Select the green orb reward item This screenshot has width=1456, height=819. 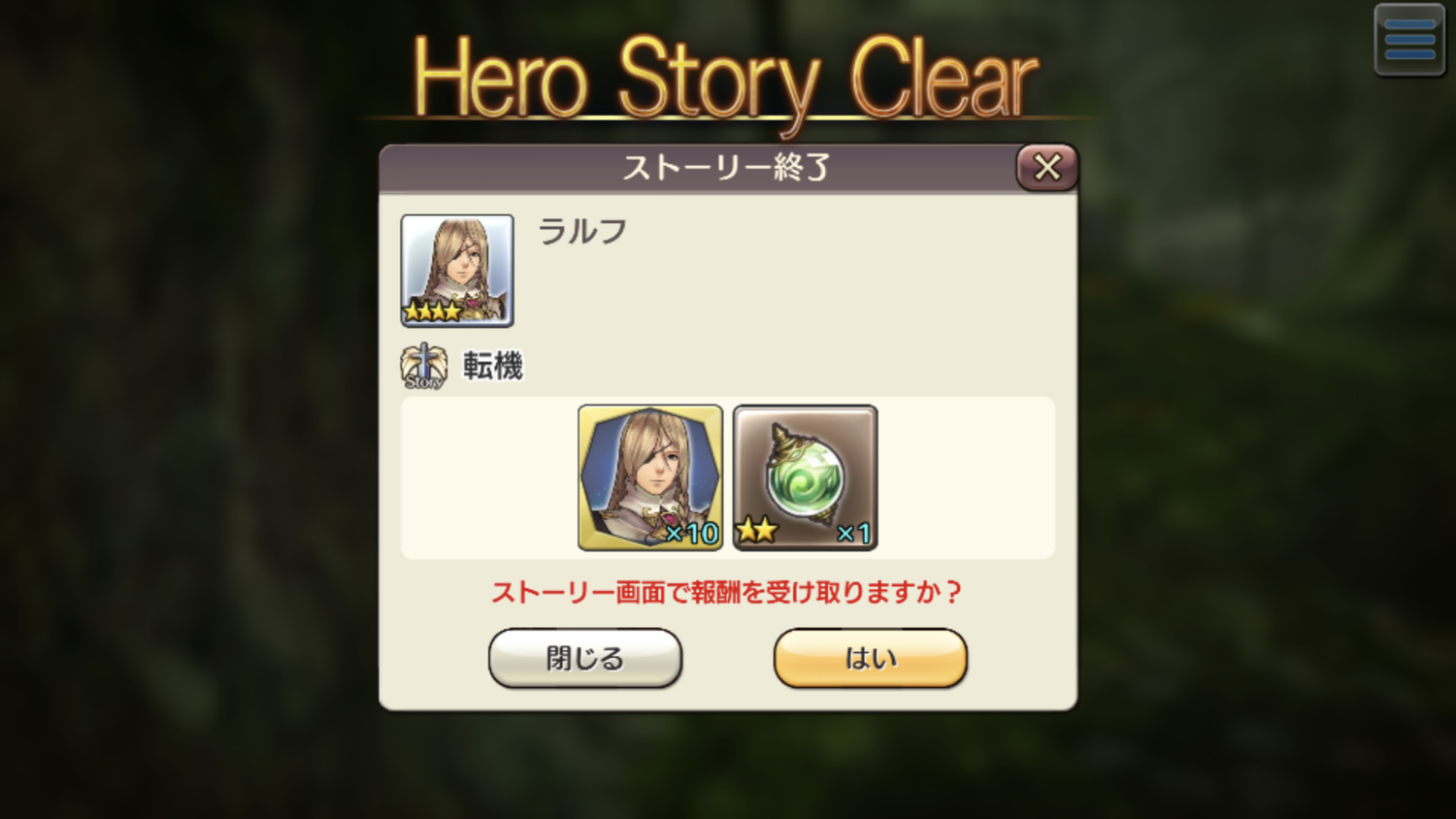[806, 477]
